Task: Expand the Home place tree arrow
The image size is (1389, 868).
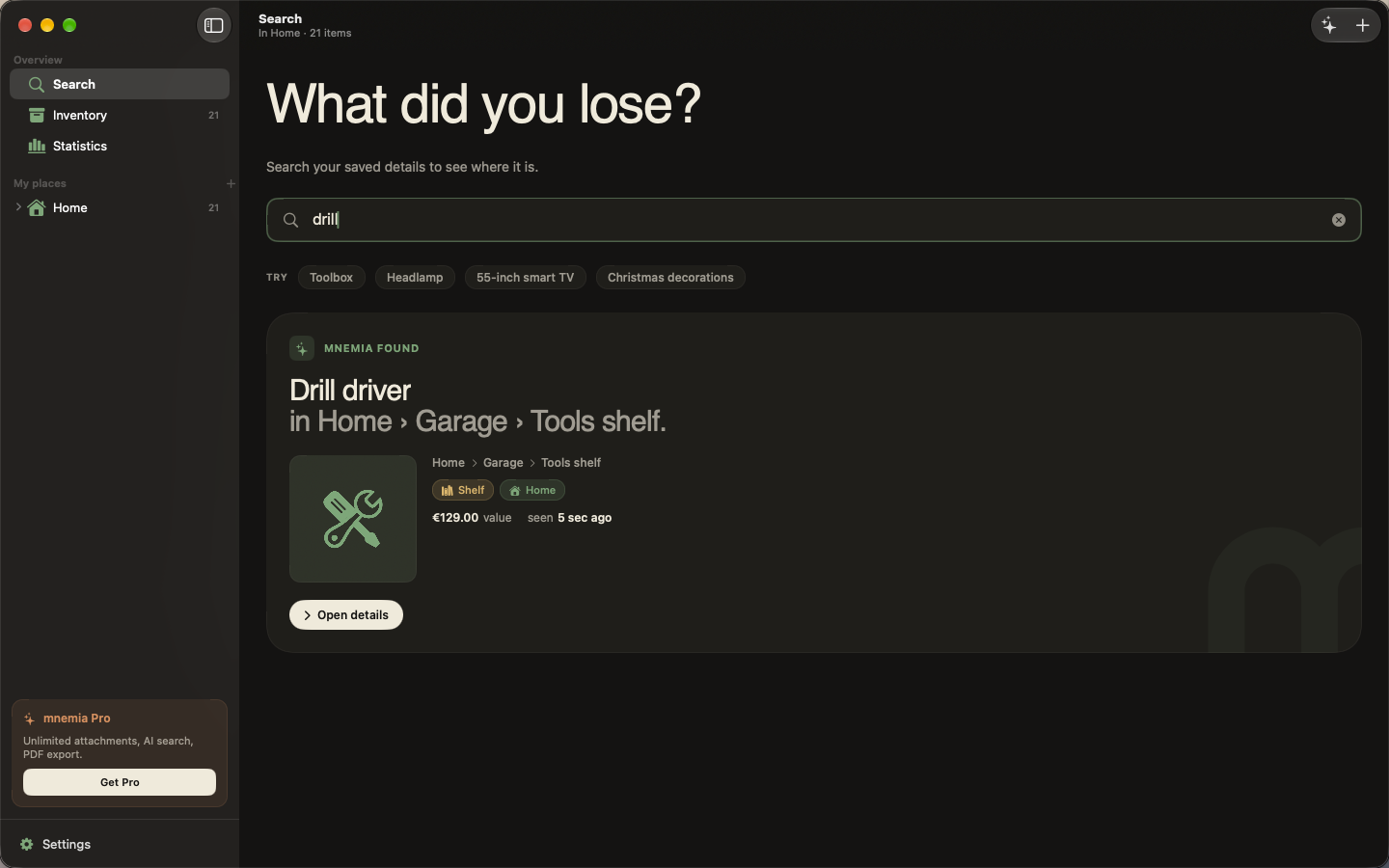Action: 18,207
